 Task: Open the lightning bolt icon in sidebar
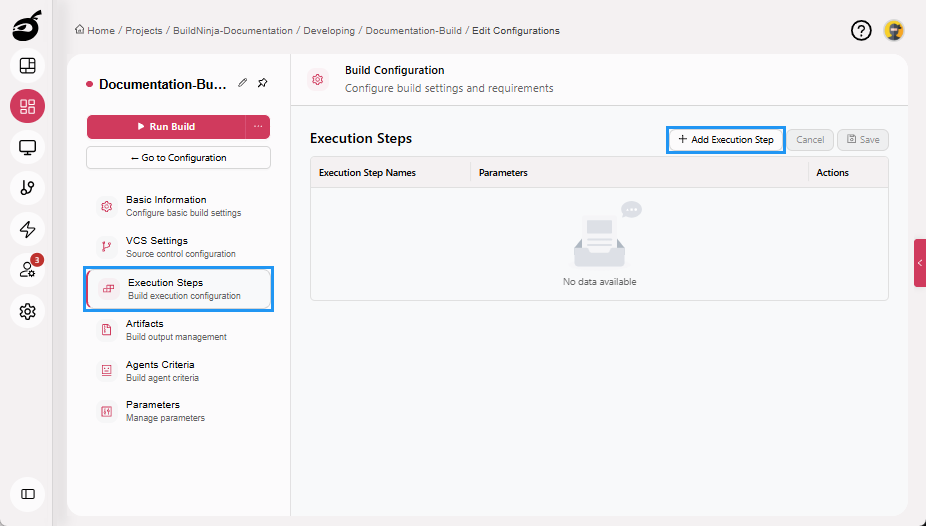(x=27, y=229)
